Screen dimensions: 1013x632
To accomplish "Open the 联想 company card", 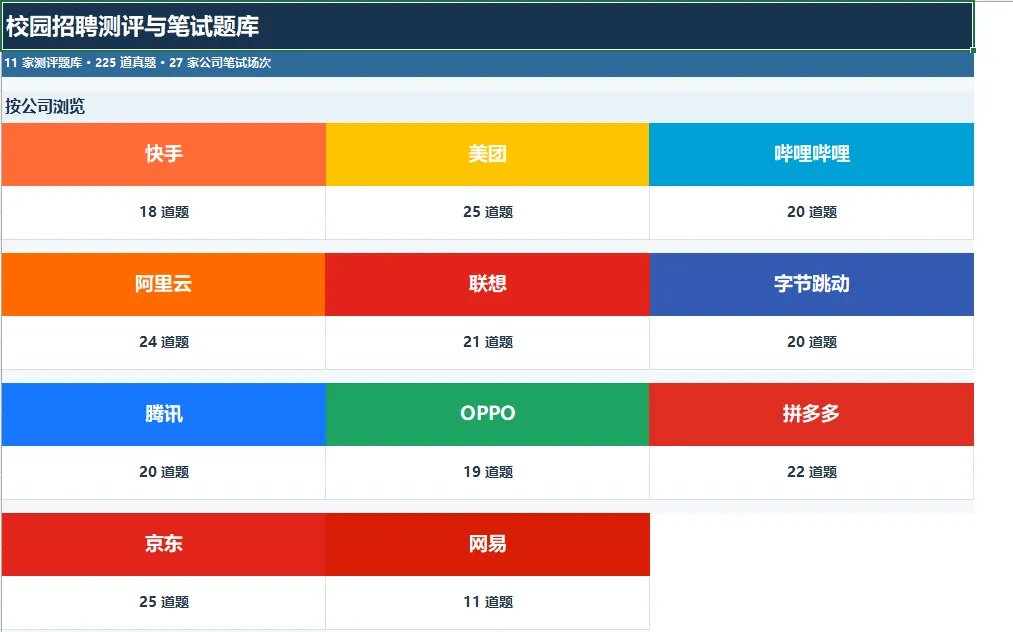I will point(487,284).
